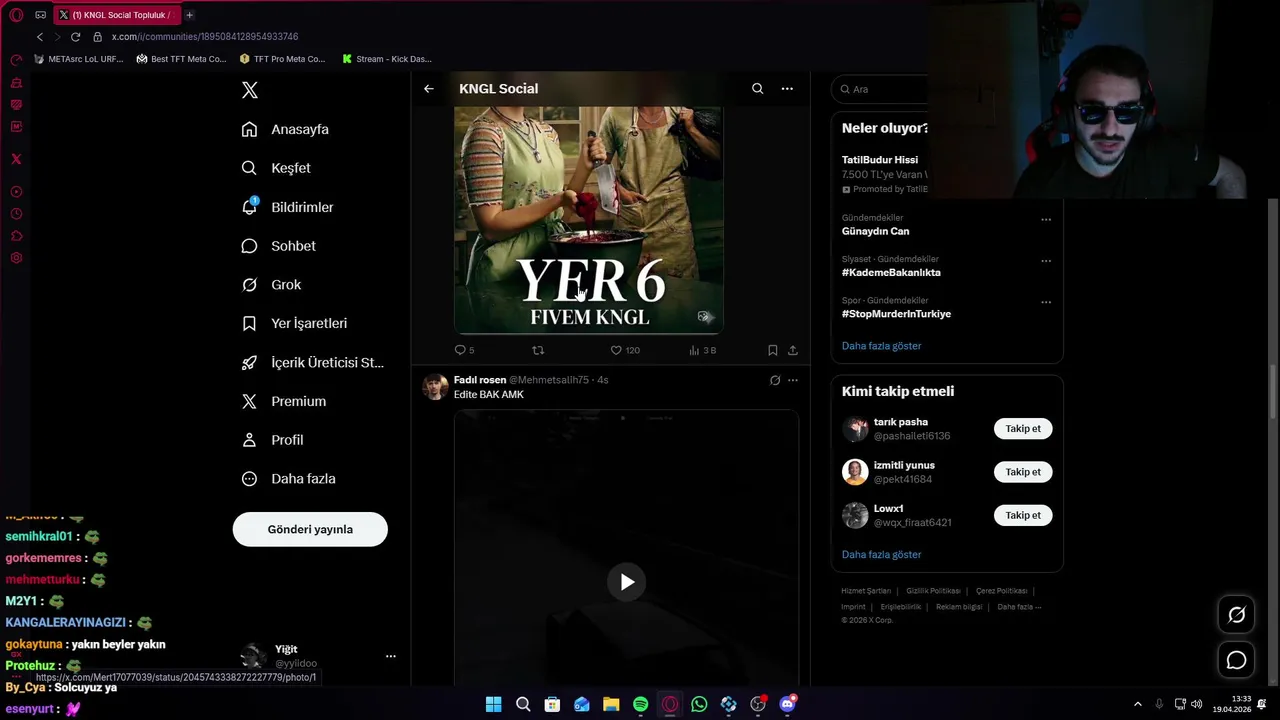The image size is (1280, 720).
Task: Open Anasayfa home page
Action: [x=285, y=129]
